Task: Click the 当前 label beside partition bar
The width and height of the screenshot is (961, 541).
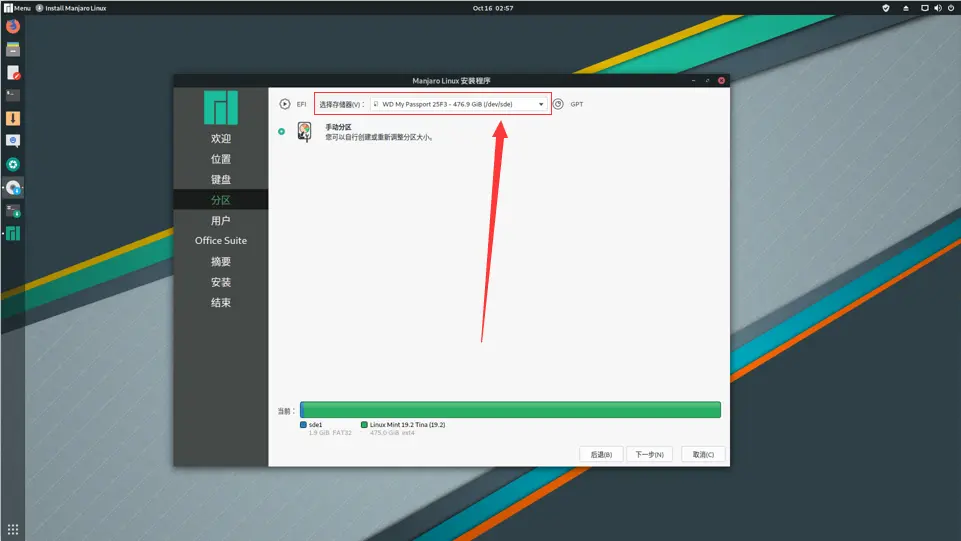Action: pyautogui.click(x=286, y=411)
